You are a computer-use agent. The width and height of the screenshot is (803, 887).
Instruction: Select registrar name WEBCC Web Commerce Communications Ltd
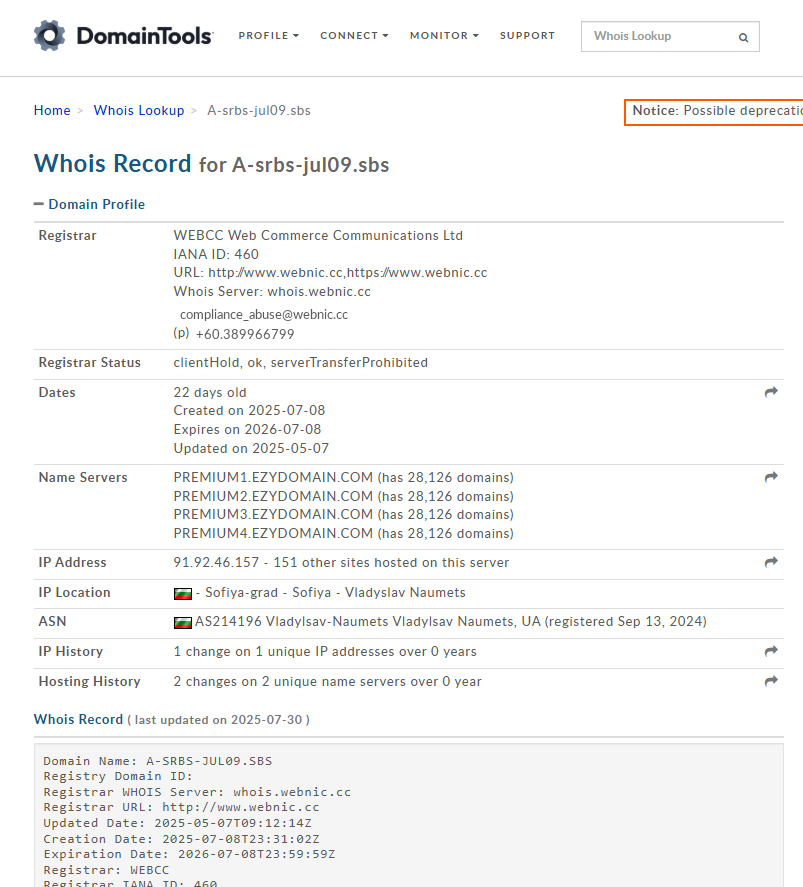pos(318,235)
